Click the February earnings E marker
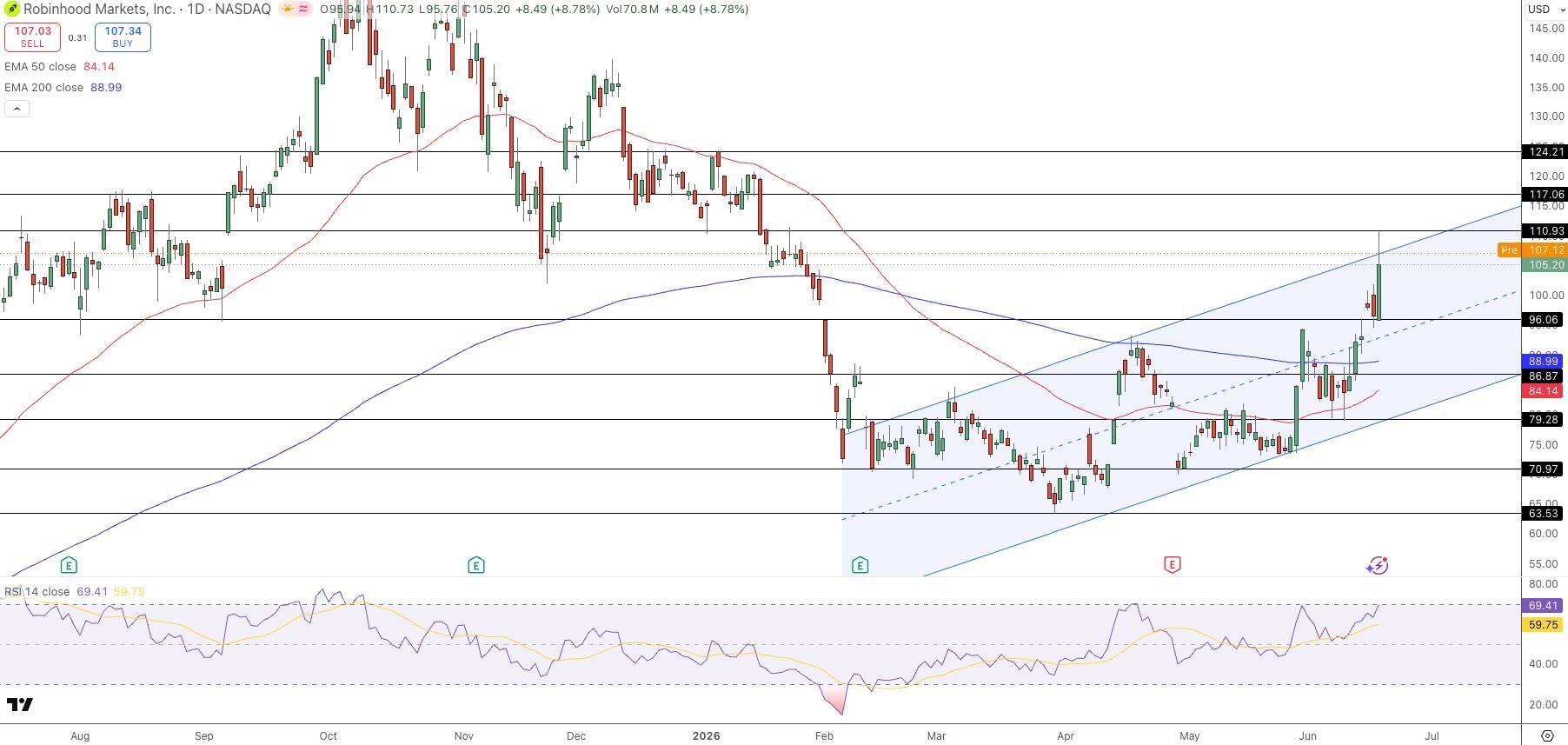1568x745 pixels. (860, 566)
